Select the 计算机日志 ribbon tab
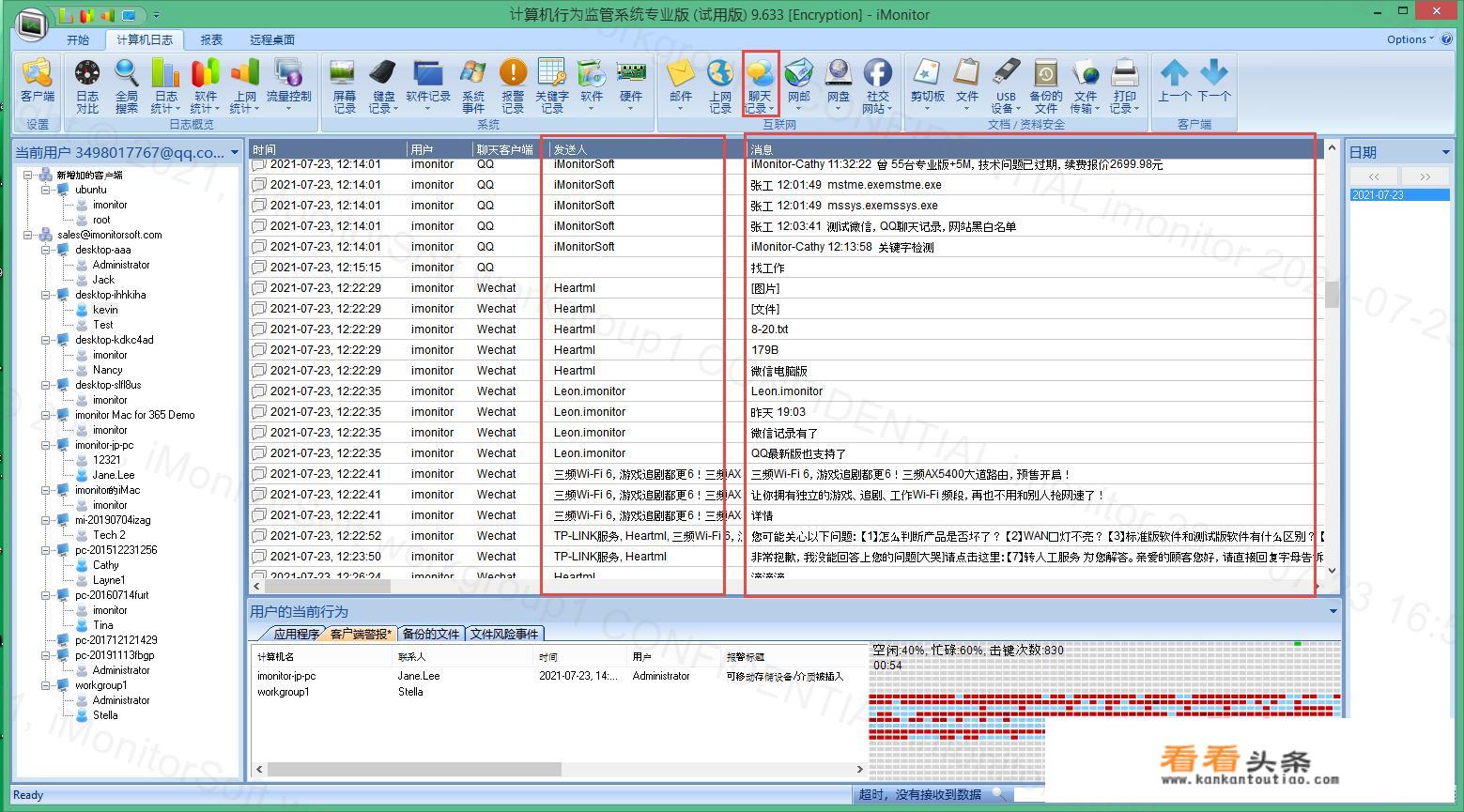 tap(145, 39)
